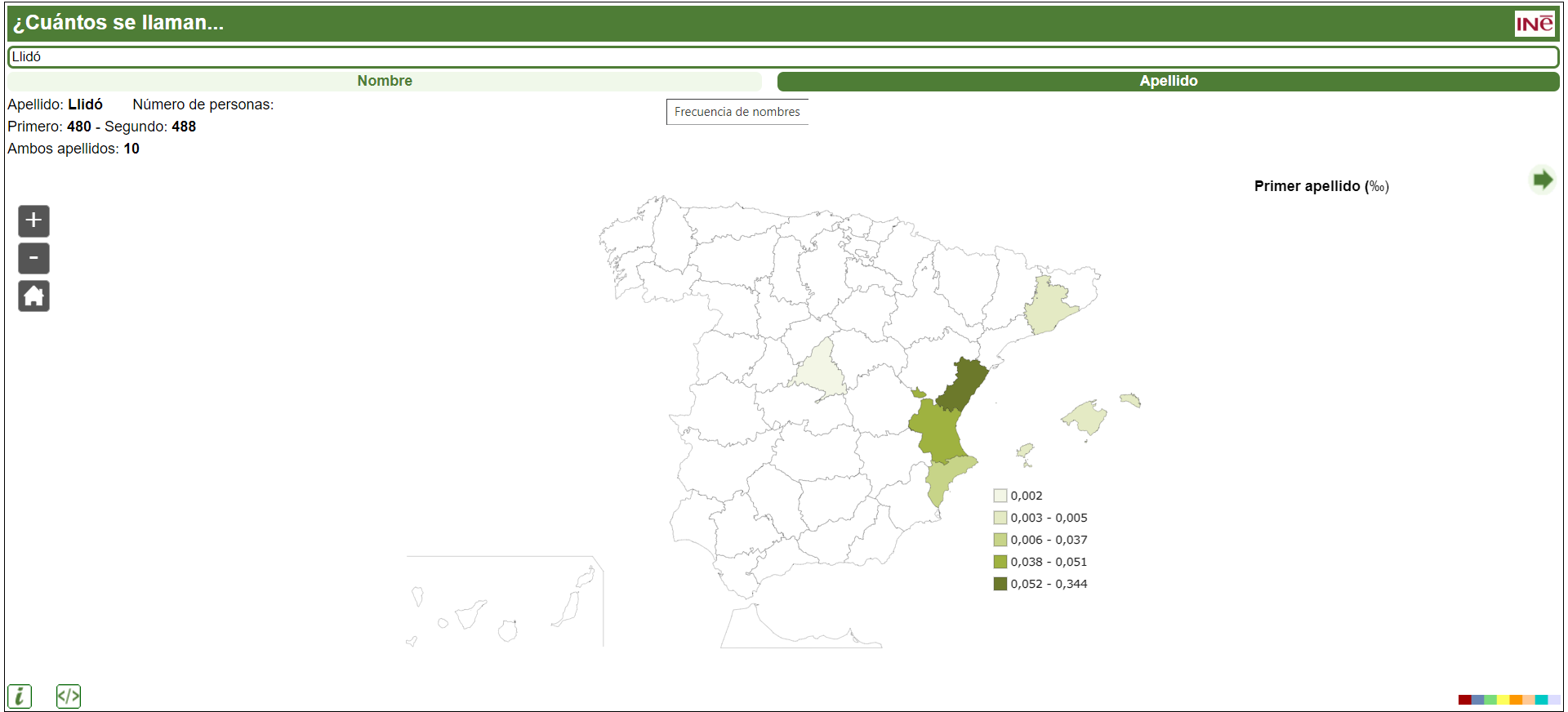Switch to the Nombre tab
Image resolution: width=1568 pixels, height=712 pixels.
[384, 81]
